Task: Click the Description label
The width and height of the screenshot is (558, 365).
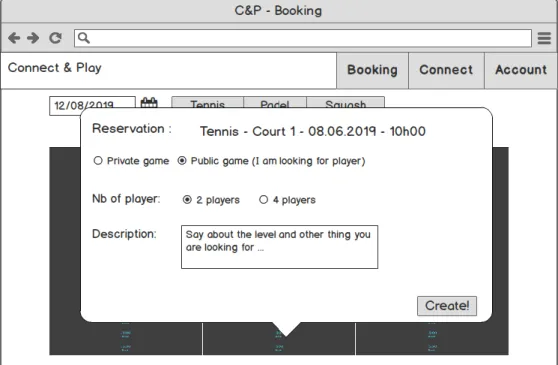Action: click(124, 234)
